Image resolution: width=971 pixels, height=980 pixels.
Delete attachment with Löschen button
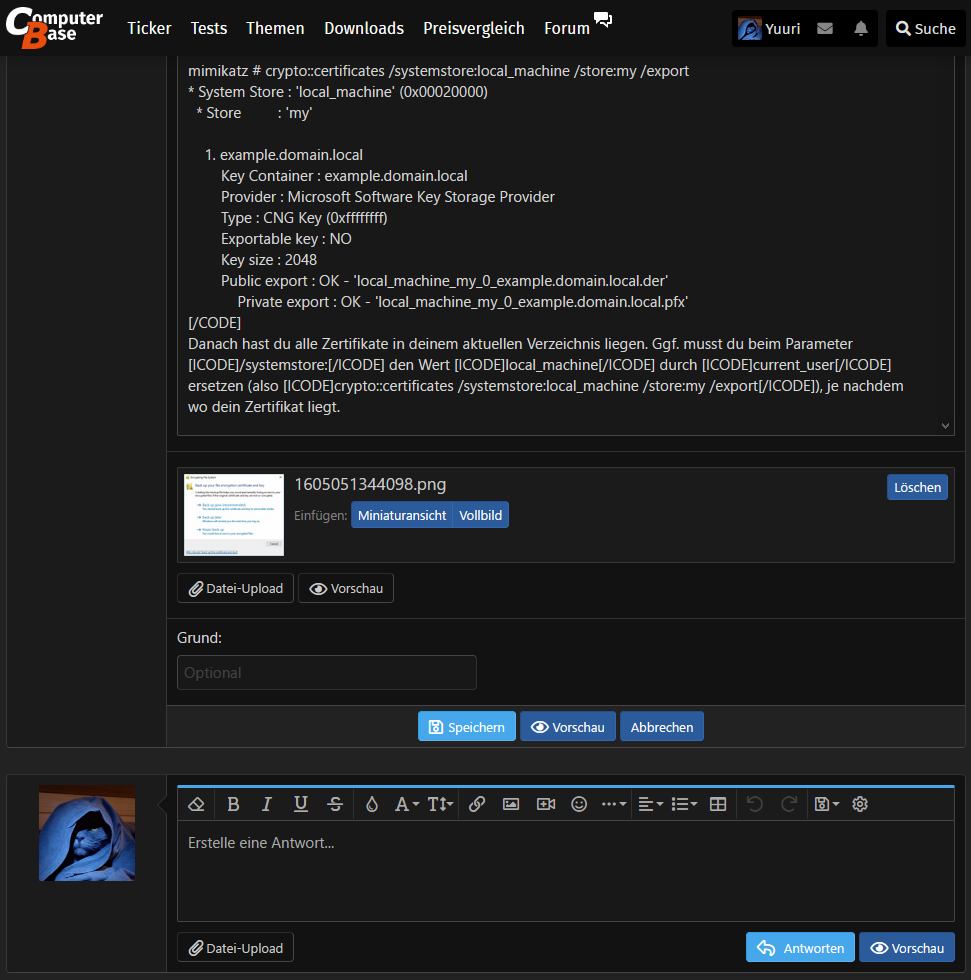[x=917, y=488]
